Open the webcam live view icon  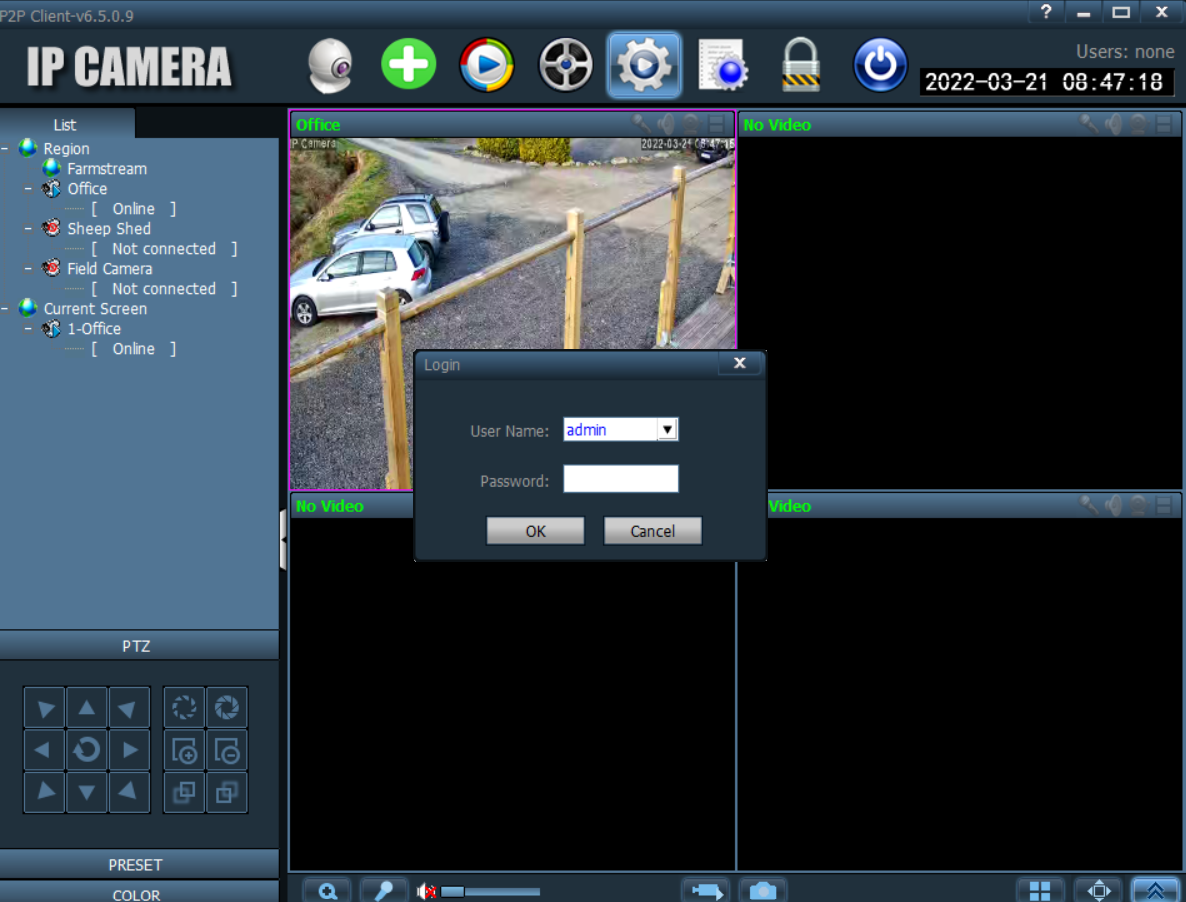[331, 66]
